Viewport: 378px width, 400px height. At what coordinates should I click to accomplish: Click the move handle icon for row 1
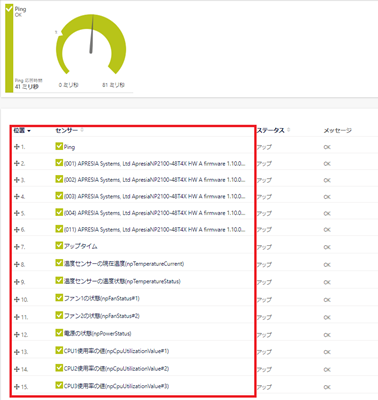(17, 147)
